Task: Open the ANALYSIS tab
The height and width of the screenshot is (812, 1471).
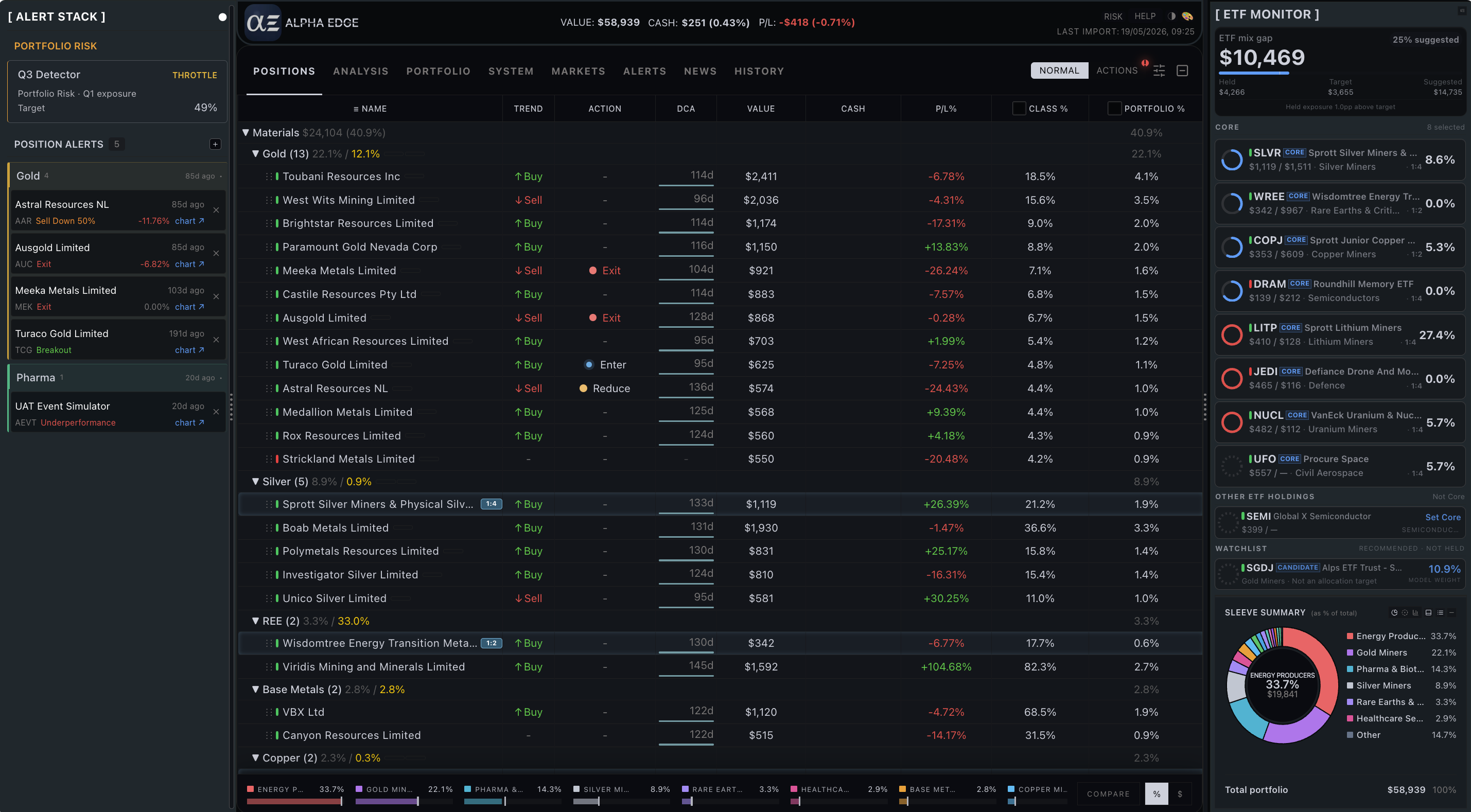Action: click(x=360, y=71)
